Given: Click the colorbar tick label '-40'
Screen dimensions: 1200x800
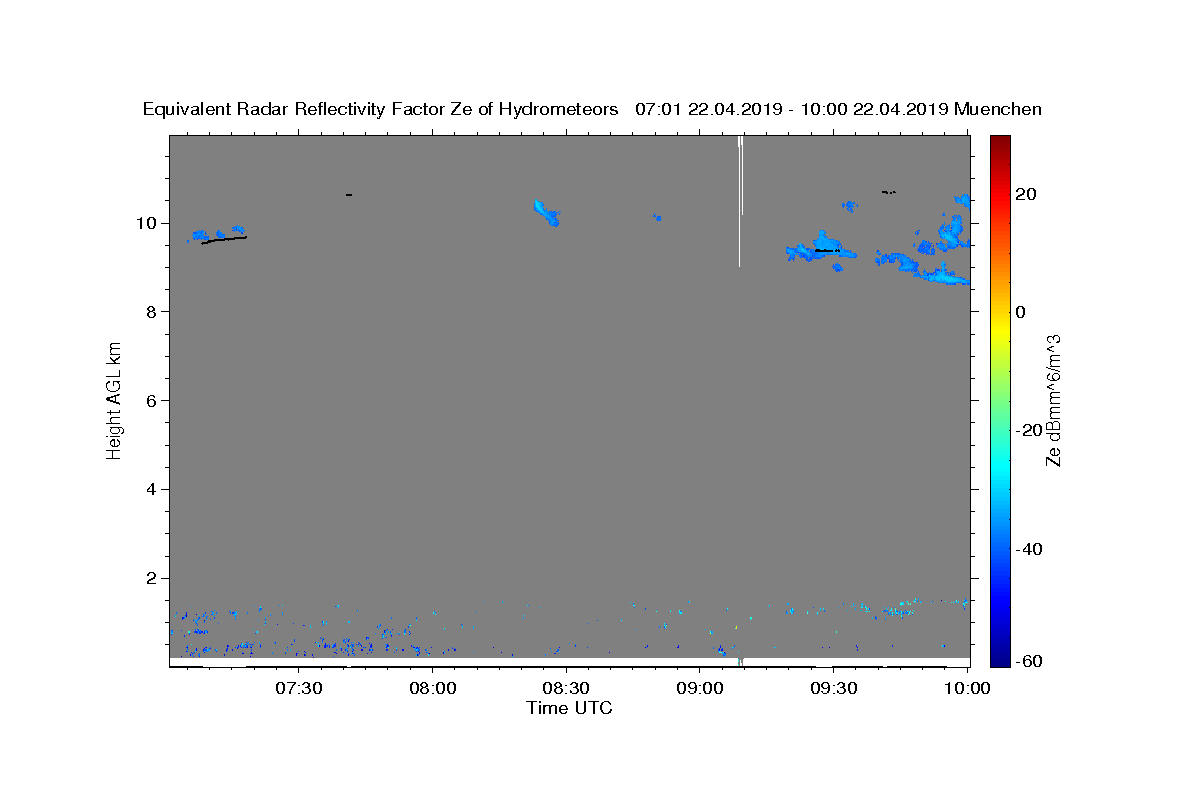Looking at the screenshot, I should coord(1028,549).
